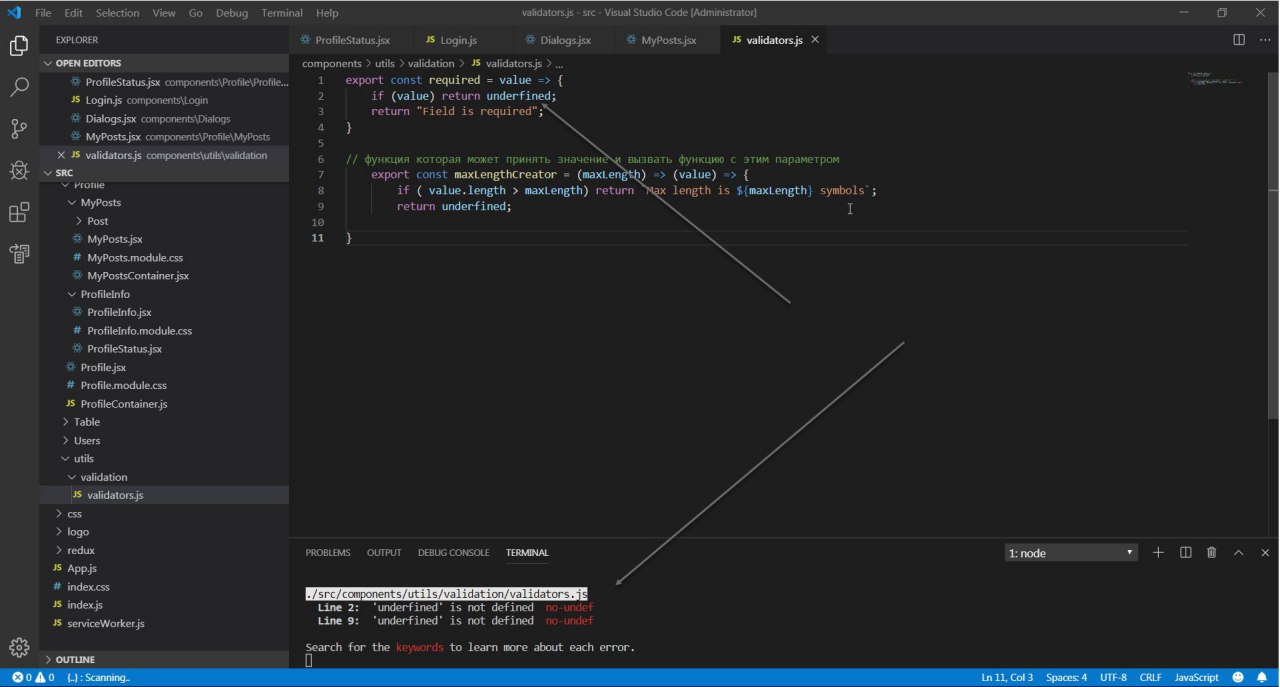Image resolution: width=1280 pixels, height=687 pixels.
Task: Maximize terminal panel with up chevron
Action: tap(1238, 552)
